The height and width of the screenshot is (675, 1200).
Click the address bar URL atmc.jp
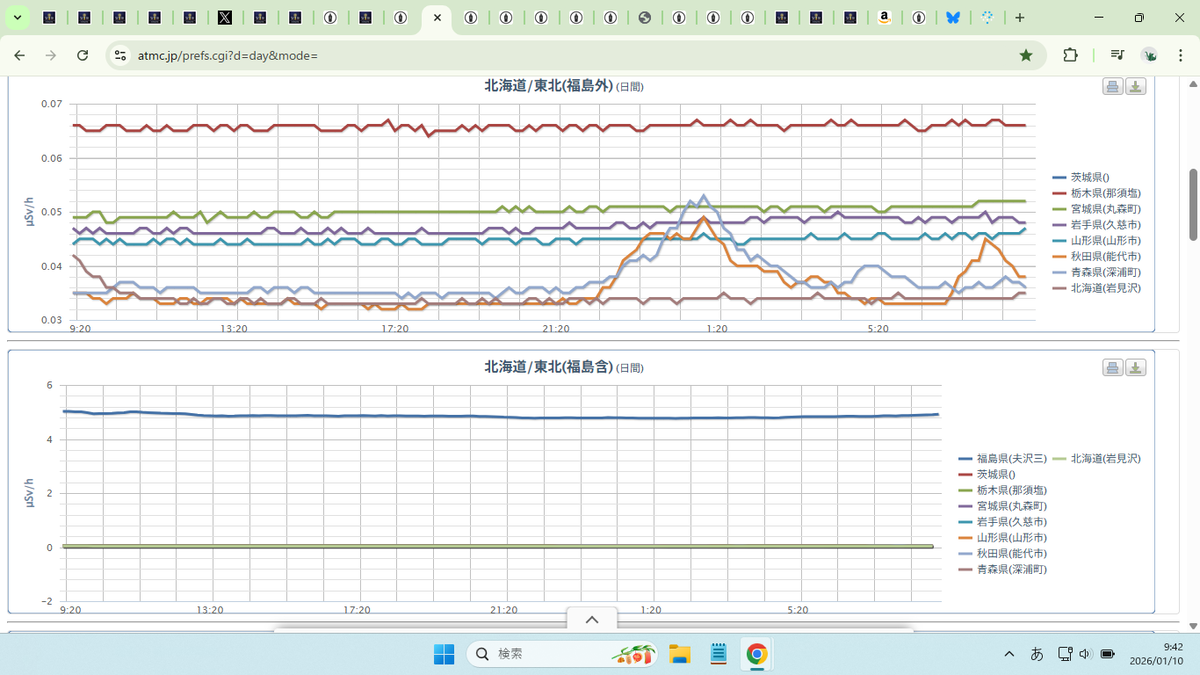point(228,55)
